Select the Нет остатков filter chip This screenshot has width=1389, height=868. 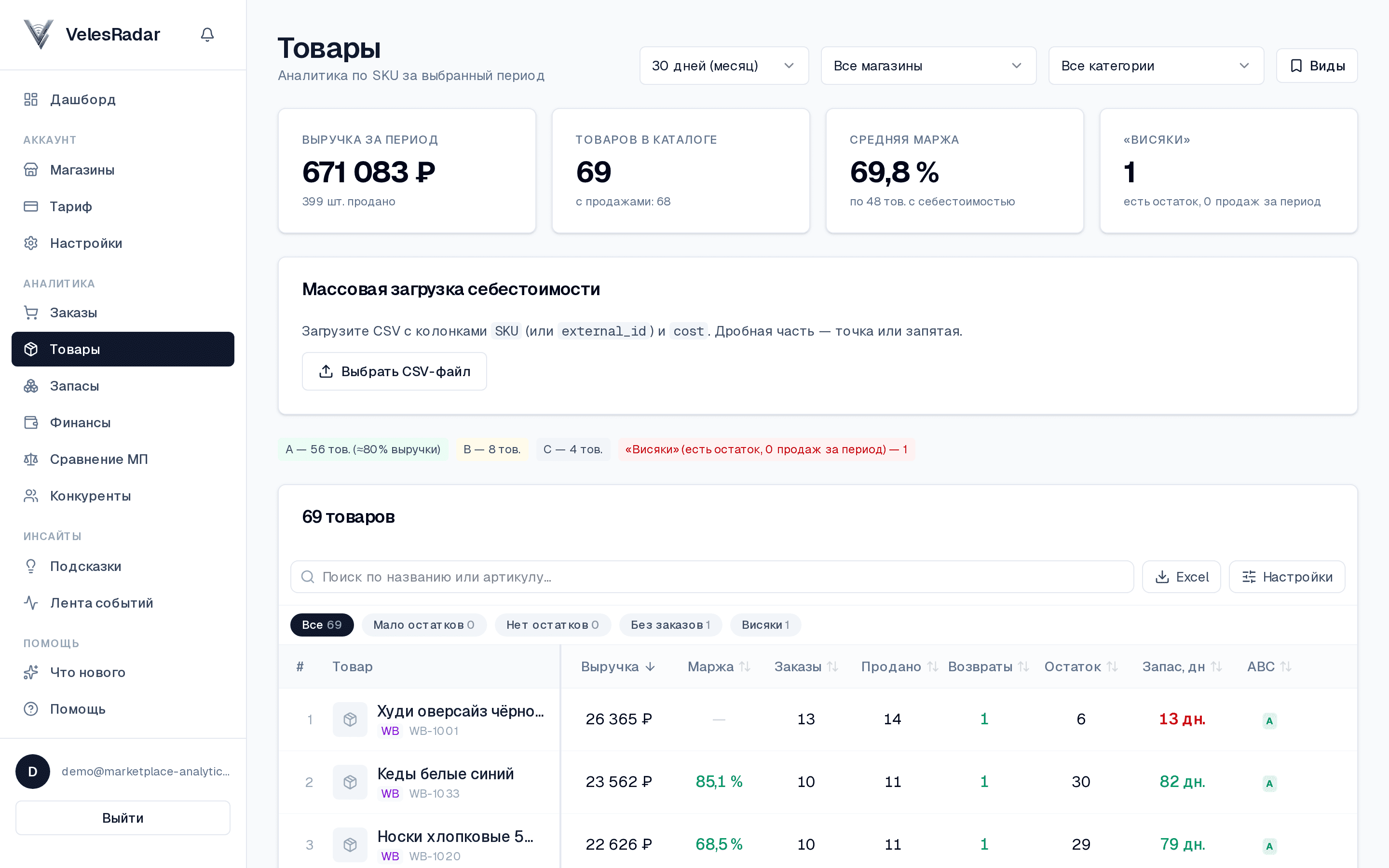coord(552,625)
